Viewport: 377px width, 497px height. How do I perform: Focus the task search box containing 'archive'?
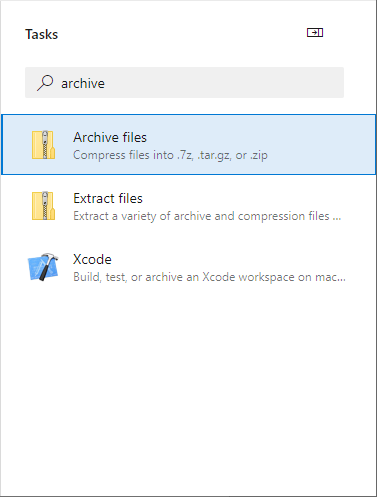pos(184,83)
